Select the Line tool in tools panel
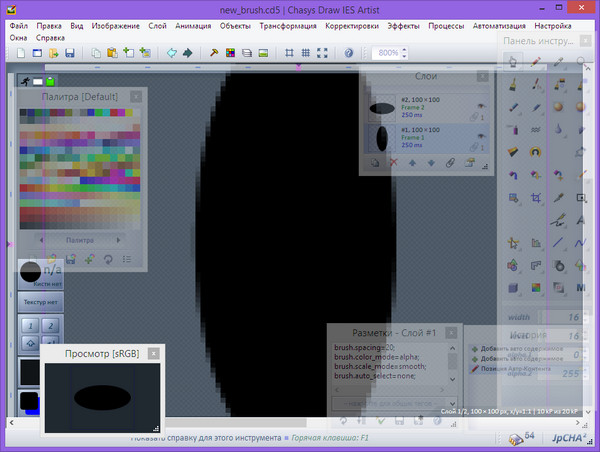This screenshot has height=452, width=600. click(558, 242)
